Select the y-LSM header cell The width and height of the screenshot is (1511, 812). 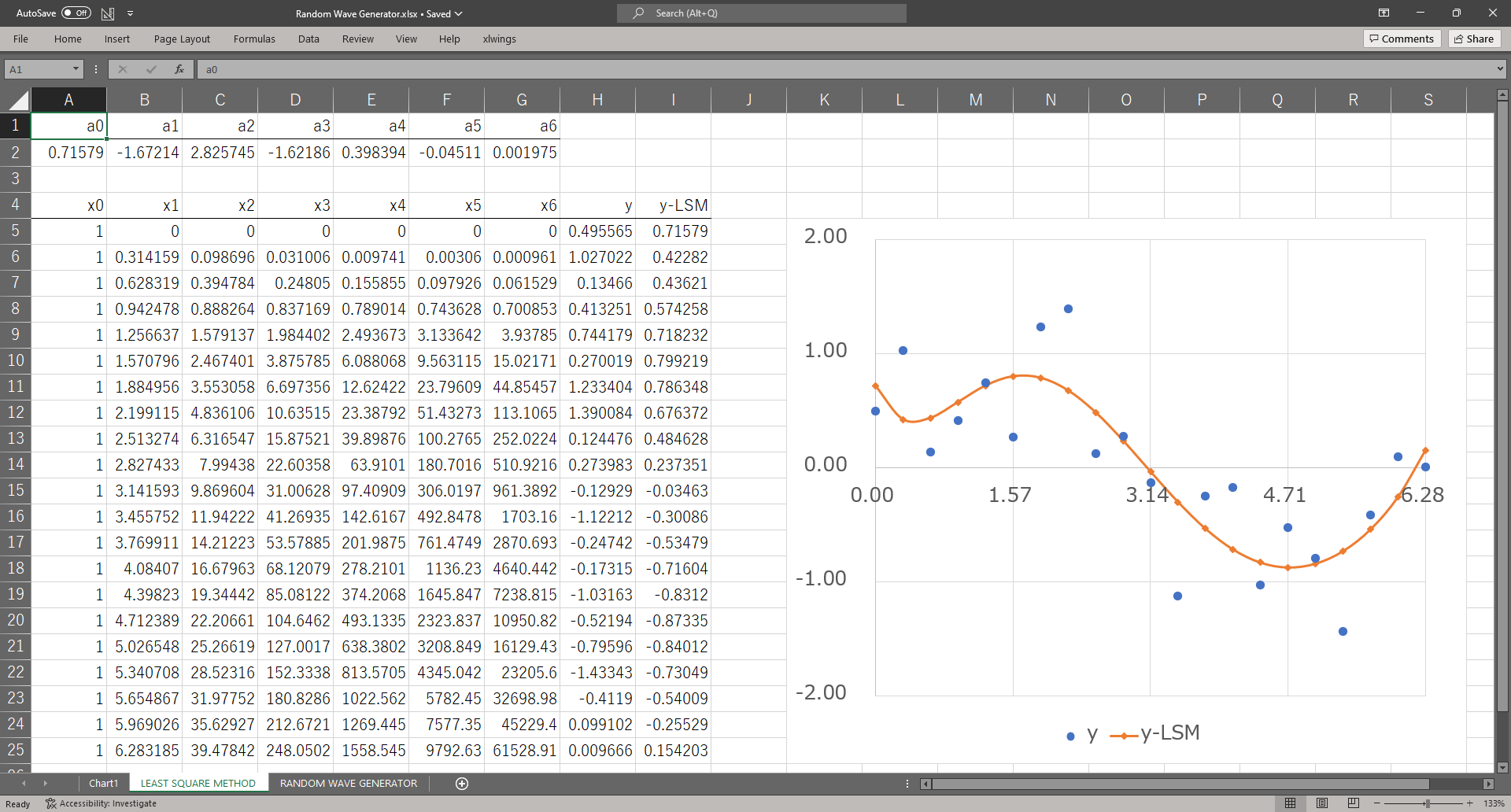point(673,205)
